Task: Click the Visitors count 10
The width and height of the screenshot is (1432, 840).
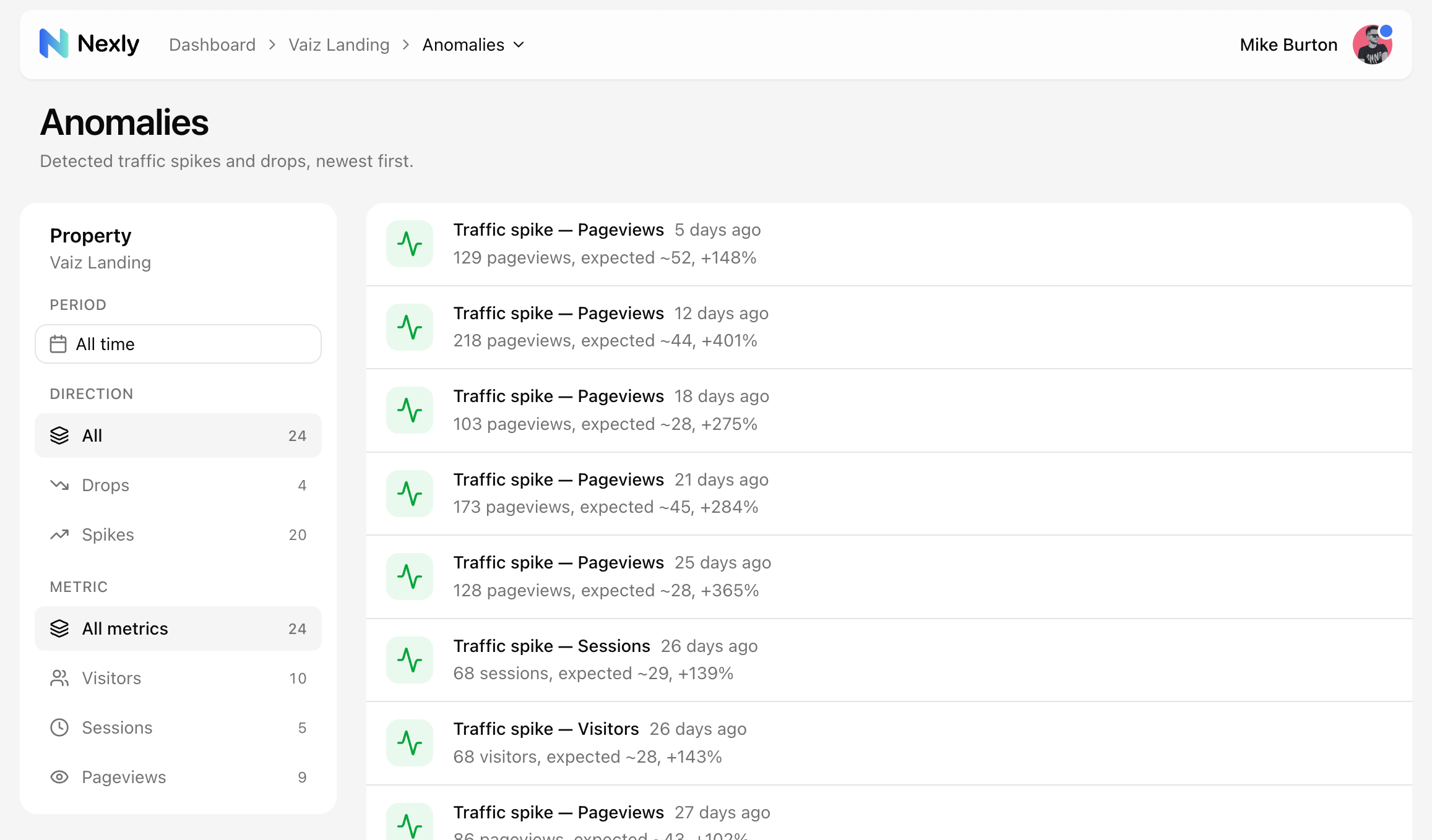Action: [298, 678]
